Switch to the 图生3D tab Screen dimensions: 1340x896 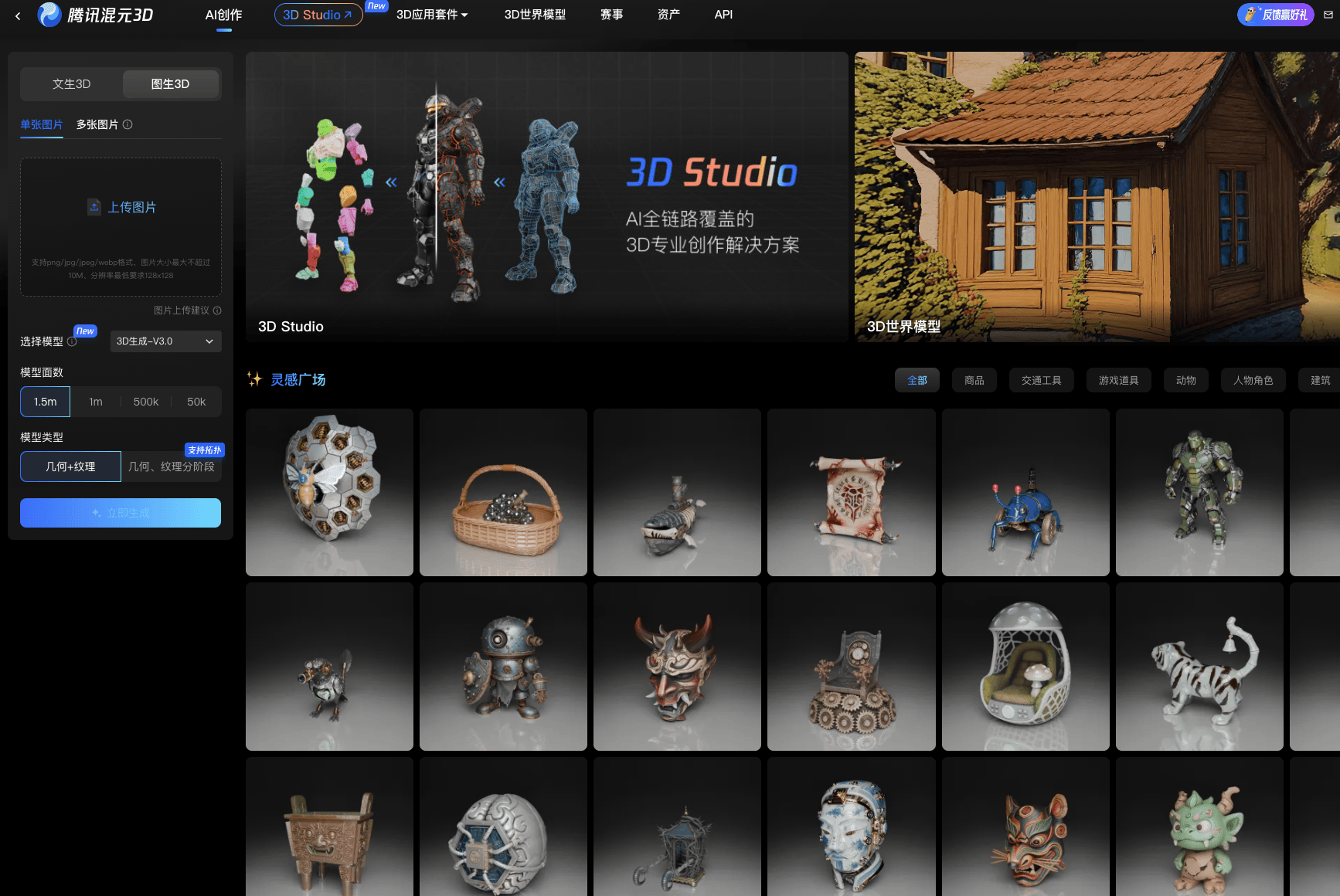tap(170, 84)
